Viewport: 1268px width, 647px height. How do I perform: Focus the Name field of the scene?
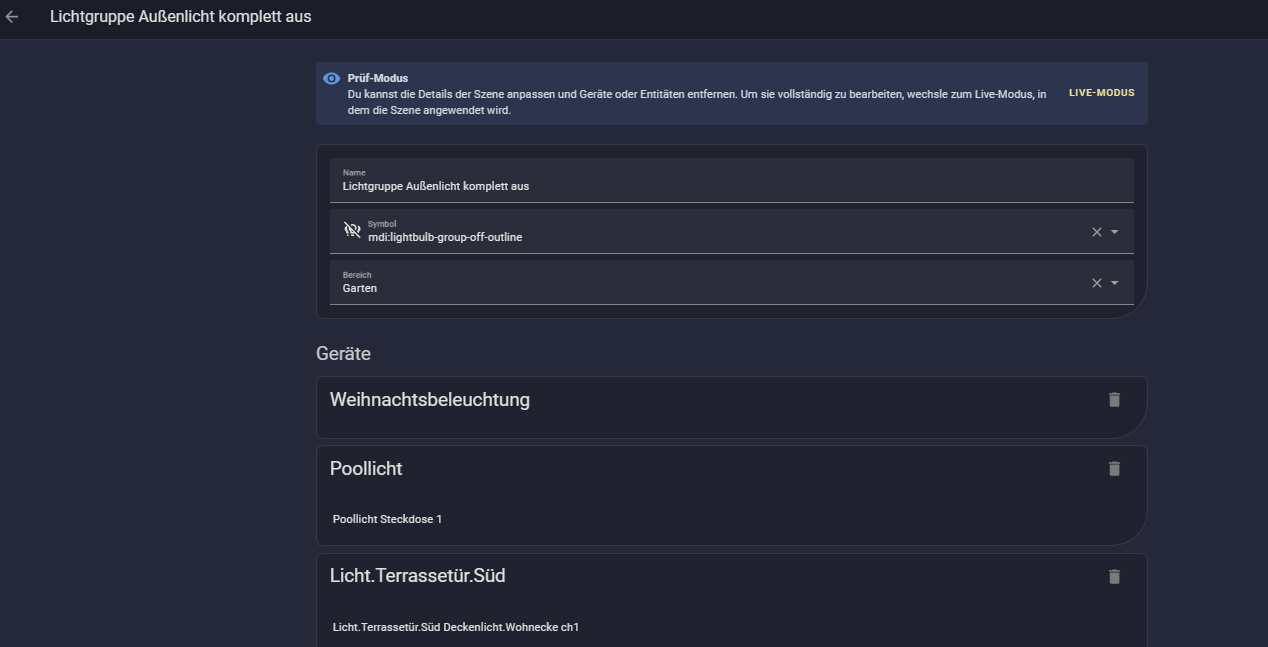click(735, 180)
